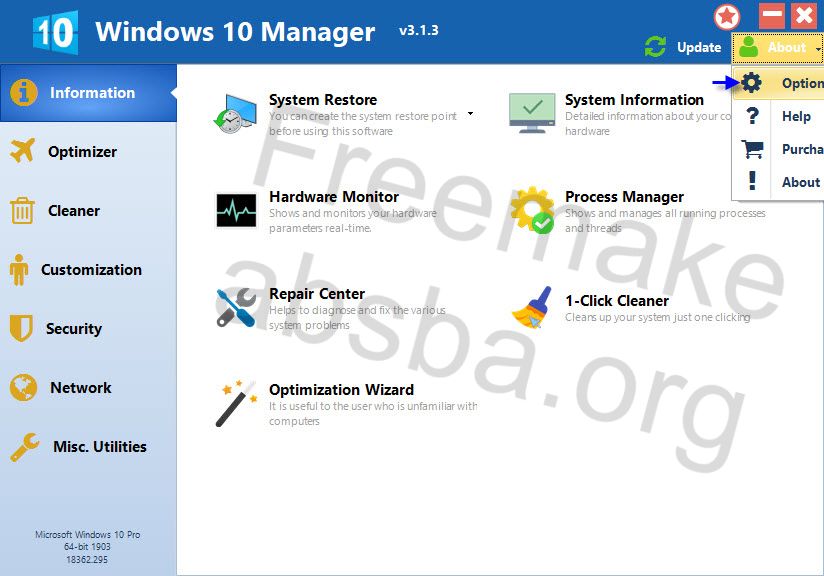Click the Process Manager gear icon
Screen dimensions: 824x576
532,210
